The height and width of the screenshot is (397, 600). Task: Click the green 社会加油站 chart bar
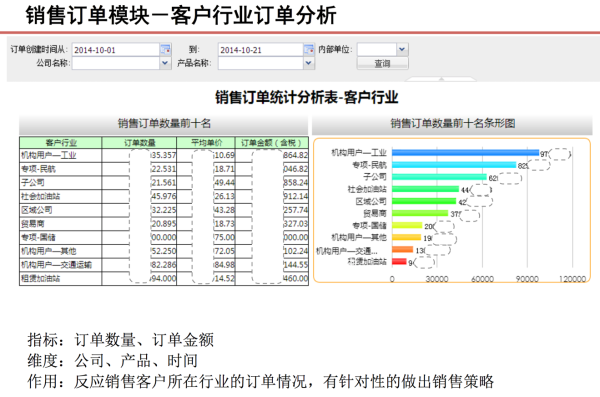[426, 189]
